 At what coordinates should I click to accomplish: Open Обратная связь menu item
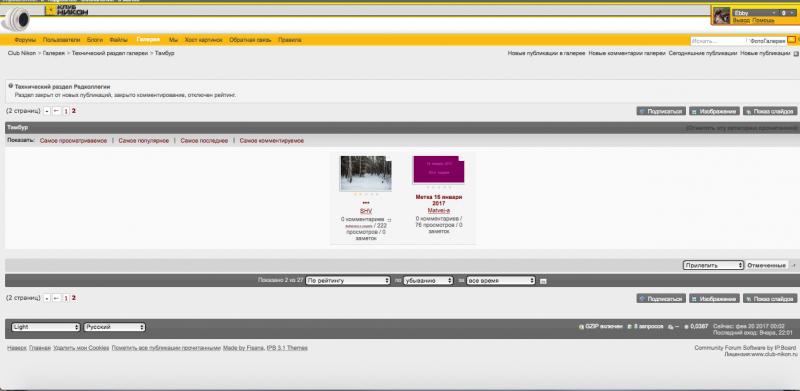click(251, 40)
